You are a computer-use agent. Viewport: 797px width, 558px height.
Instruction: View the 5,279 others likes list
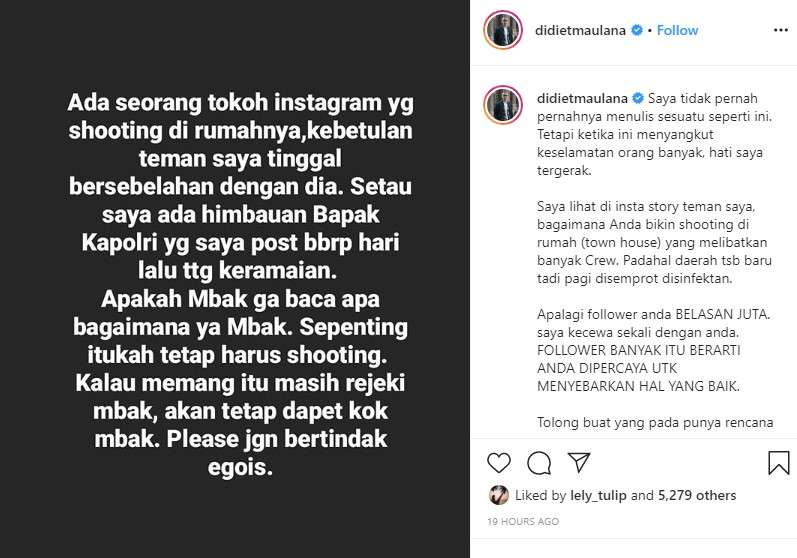tap(697, 495)
